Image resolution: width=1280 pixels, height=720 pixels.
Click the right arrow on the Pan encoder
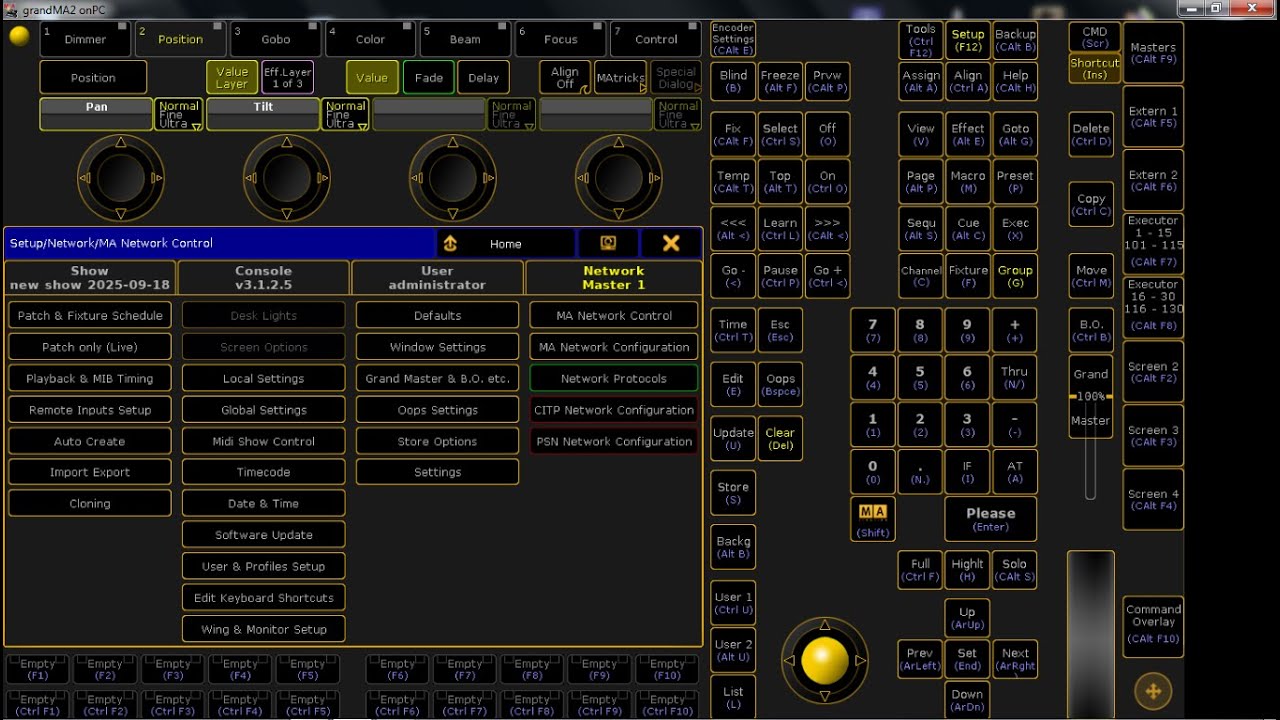coord(158,179)
